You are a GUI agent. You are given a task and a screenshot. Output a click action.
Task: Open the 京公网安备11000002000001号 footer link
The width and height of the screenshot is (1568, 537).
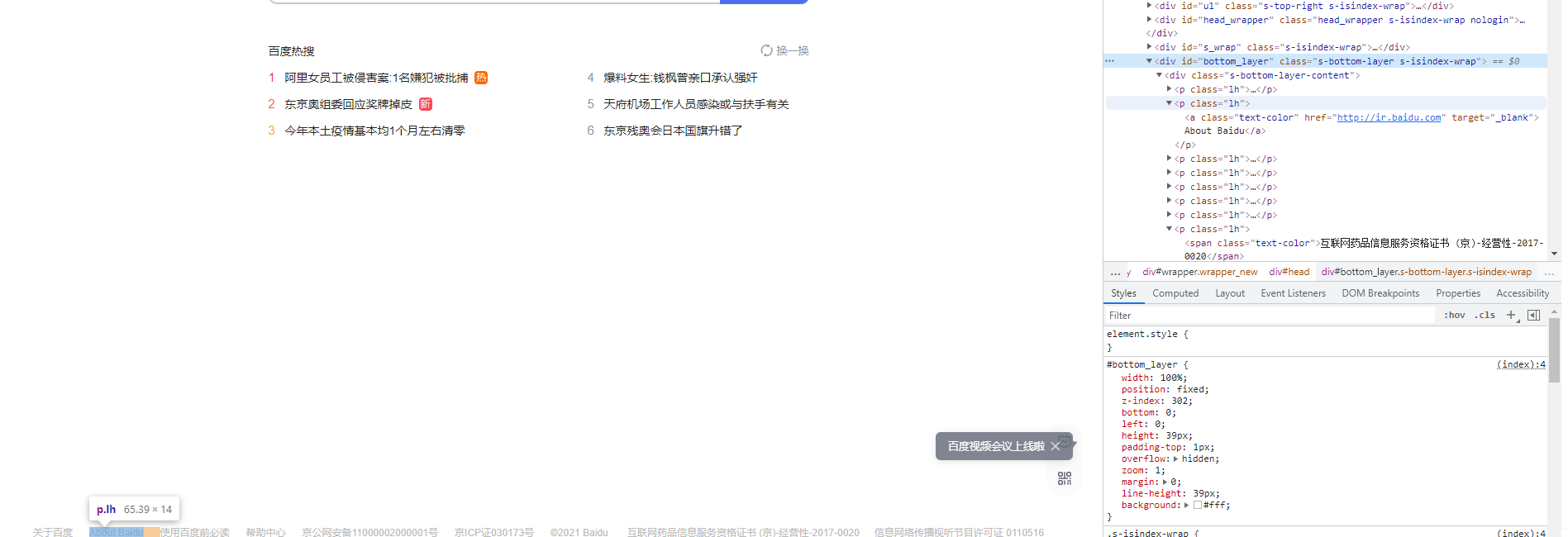370,532
